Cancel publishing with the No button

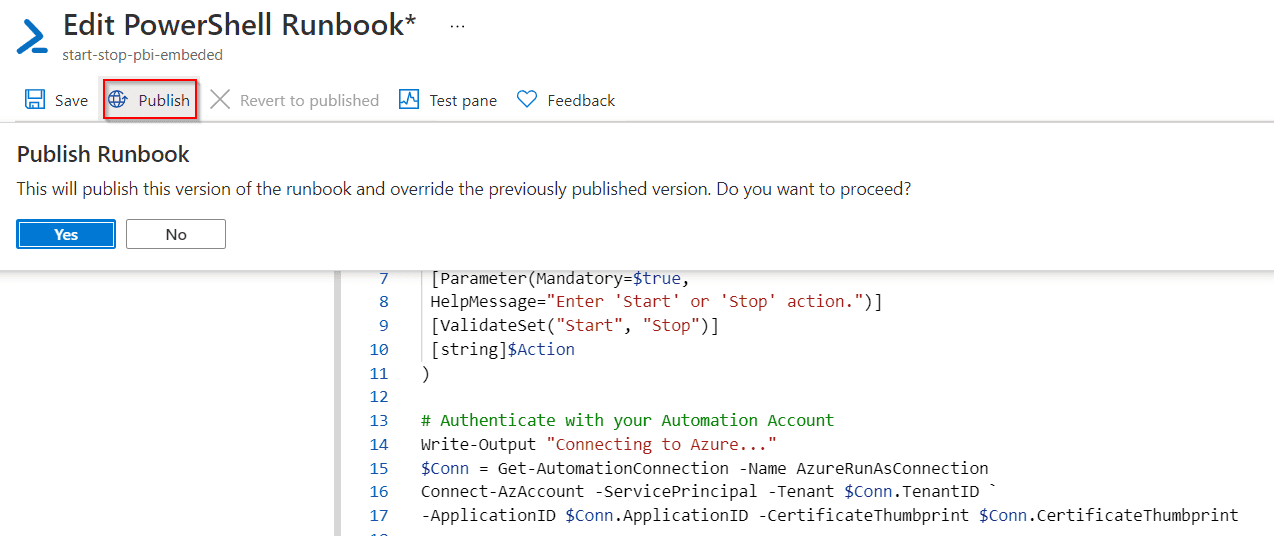tap(176, 234)
